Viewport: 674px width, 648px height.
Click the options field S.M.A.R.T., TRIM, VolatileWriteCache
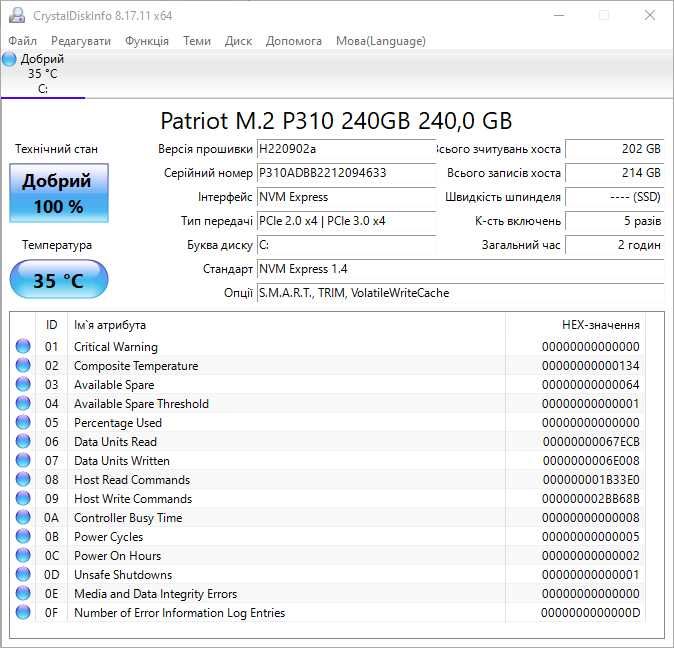(460, 293)
